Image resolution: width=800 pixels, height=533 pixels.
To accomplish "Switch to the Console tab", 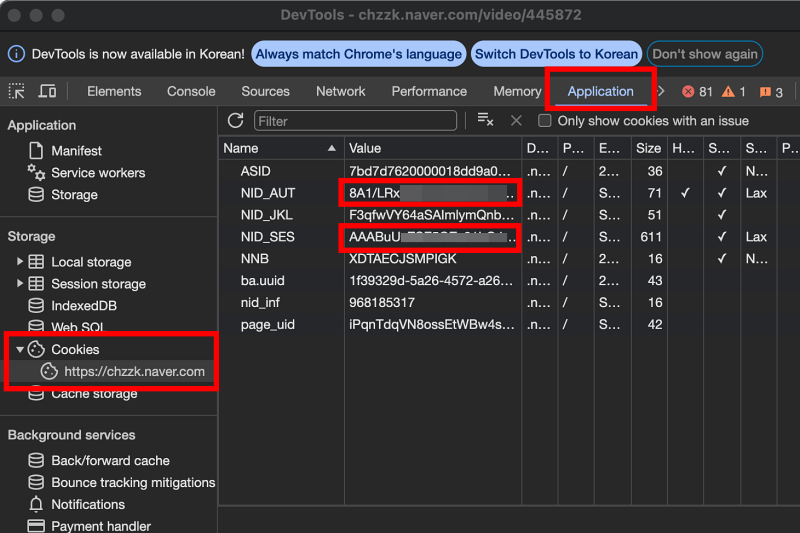I will (x=191, y=91).
